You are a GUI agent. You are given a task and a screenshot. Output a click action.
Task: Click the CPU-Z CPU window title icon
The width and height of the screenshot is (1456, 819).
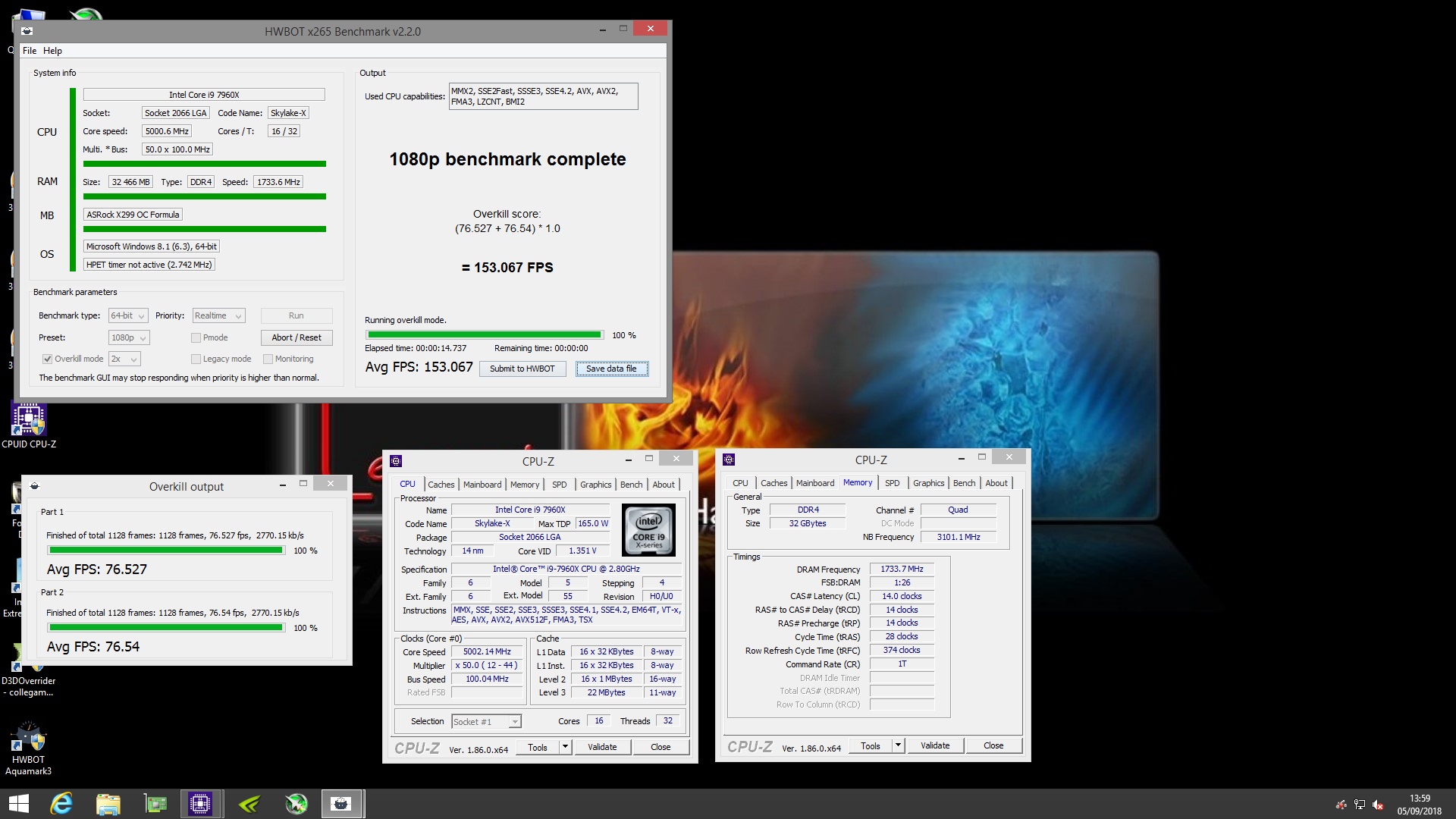[x=396, y=461]
